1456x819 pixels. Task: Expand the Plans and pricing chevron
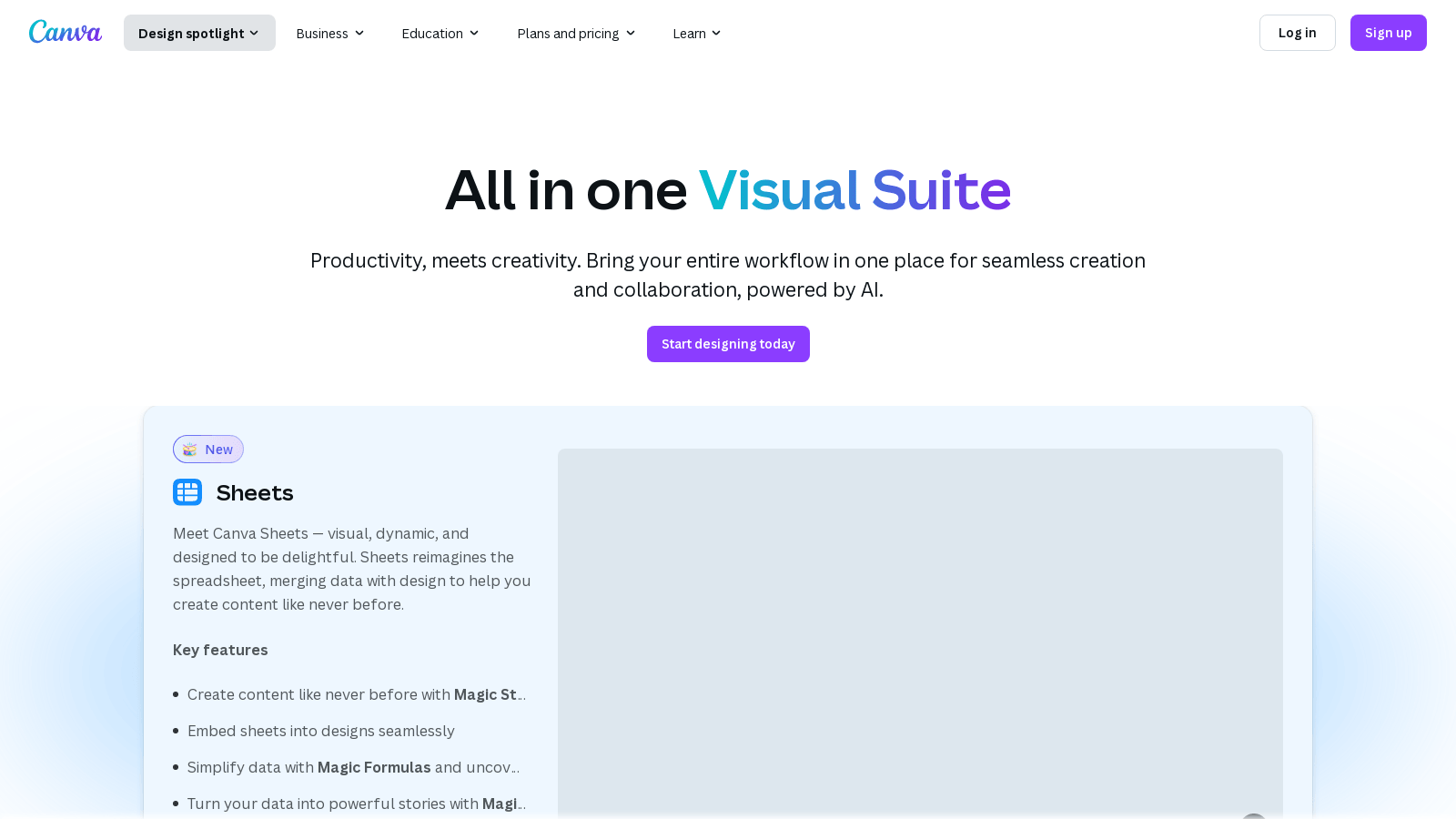[631, 34]
